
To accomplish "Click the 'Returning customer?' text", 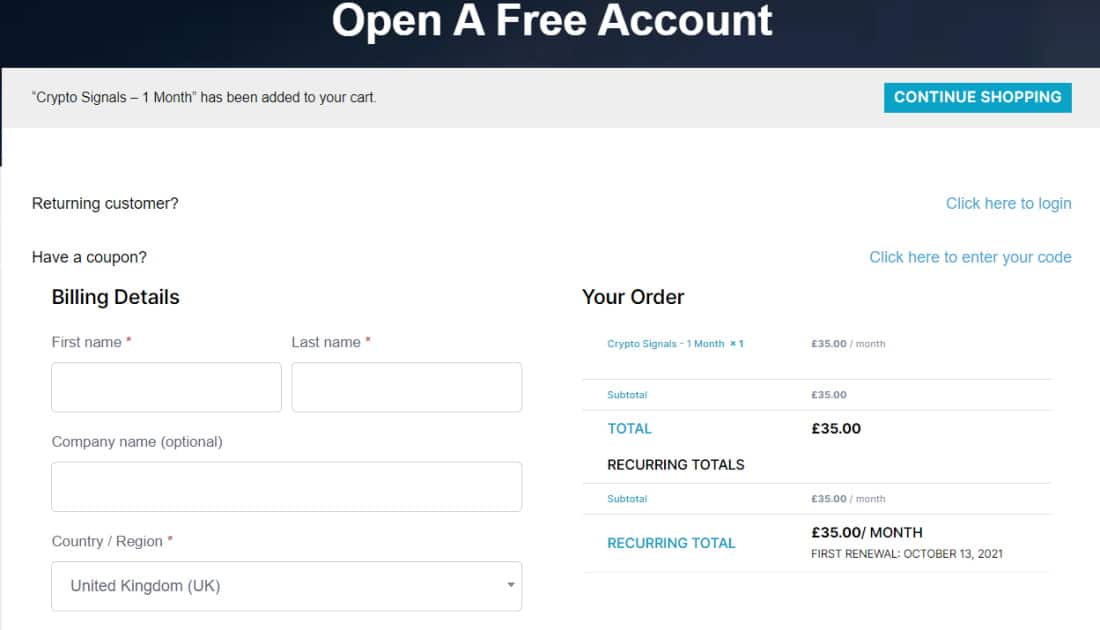I will point(105,203).
